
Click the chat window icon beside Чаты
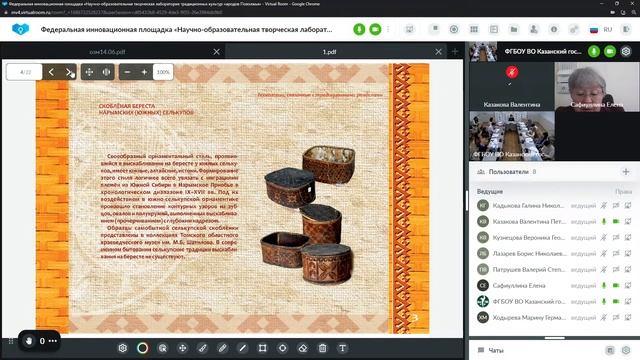tap(610, 350)
